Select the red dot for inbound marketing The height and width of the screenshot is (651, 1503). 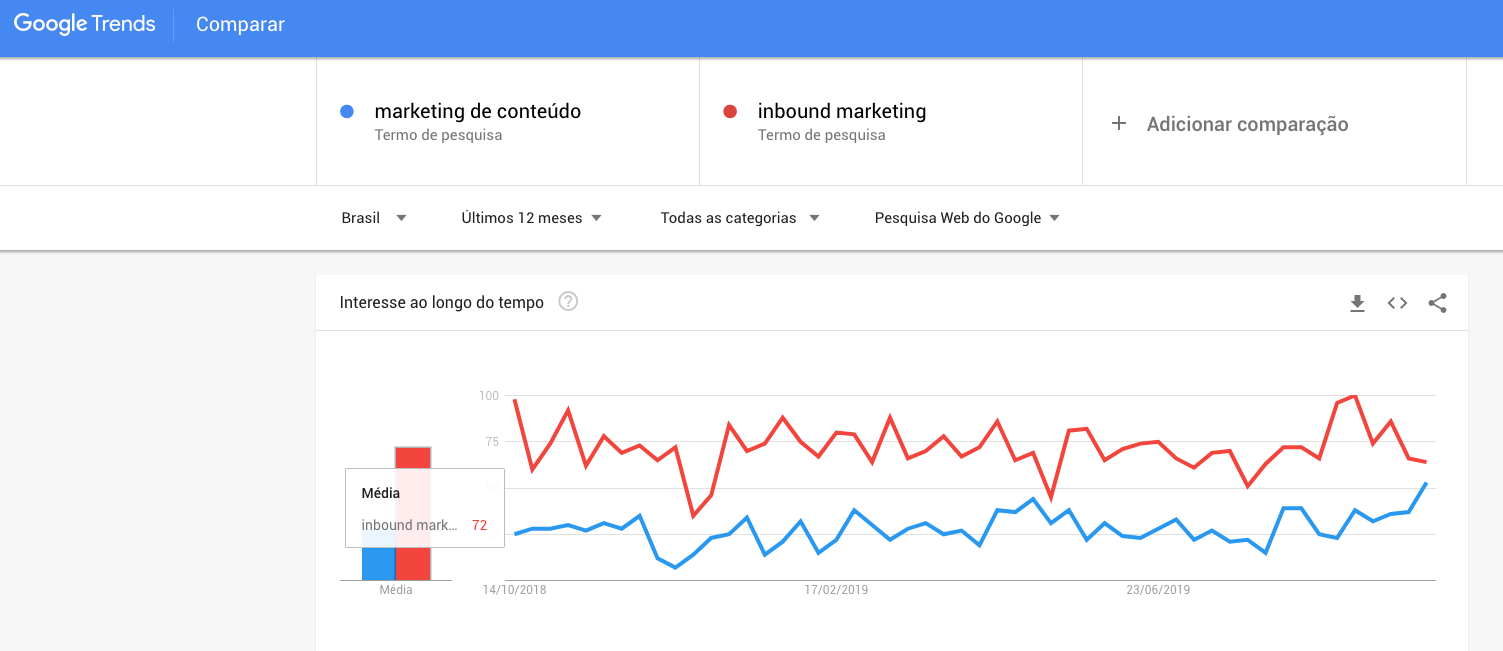pyautogui.click(x=730, y=111)
